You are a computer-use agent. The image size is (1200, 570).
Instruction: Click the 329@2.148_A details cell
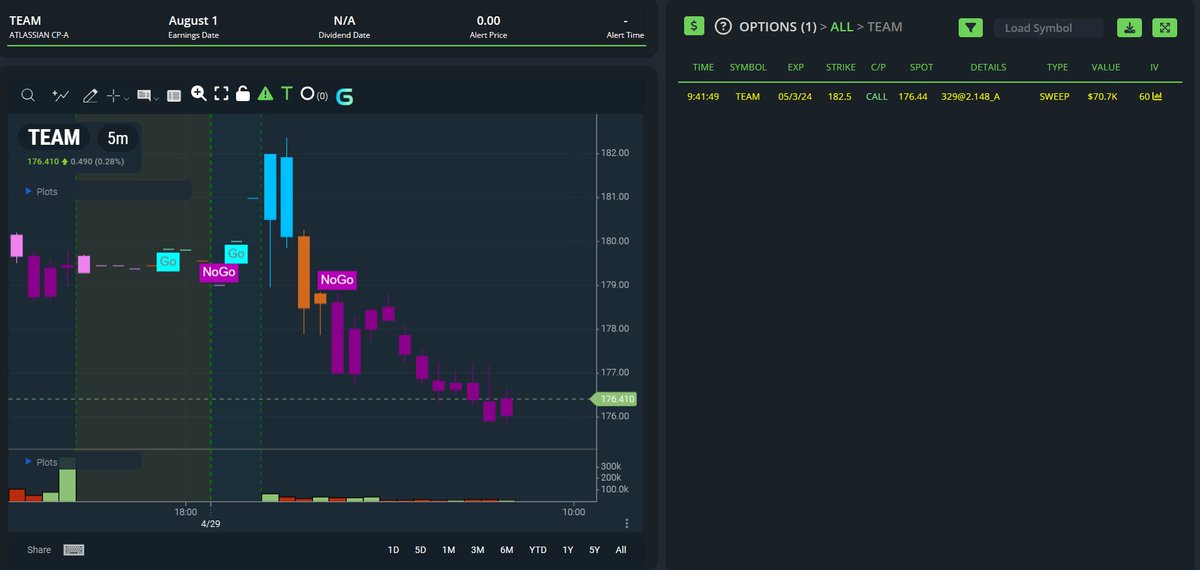970,97
